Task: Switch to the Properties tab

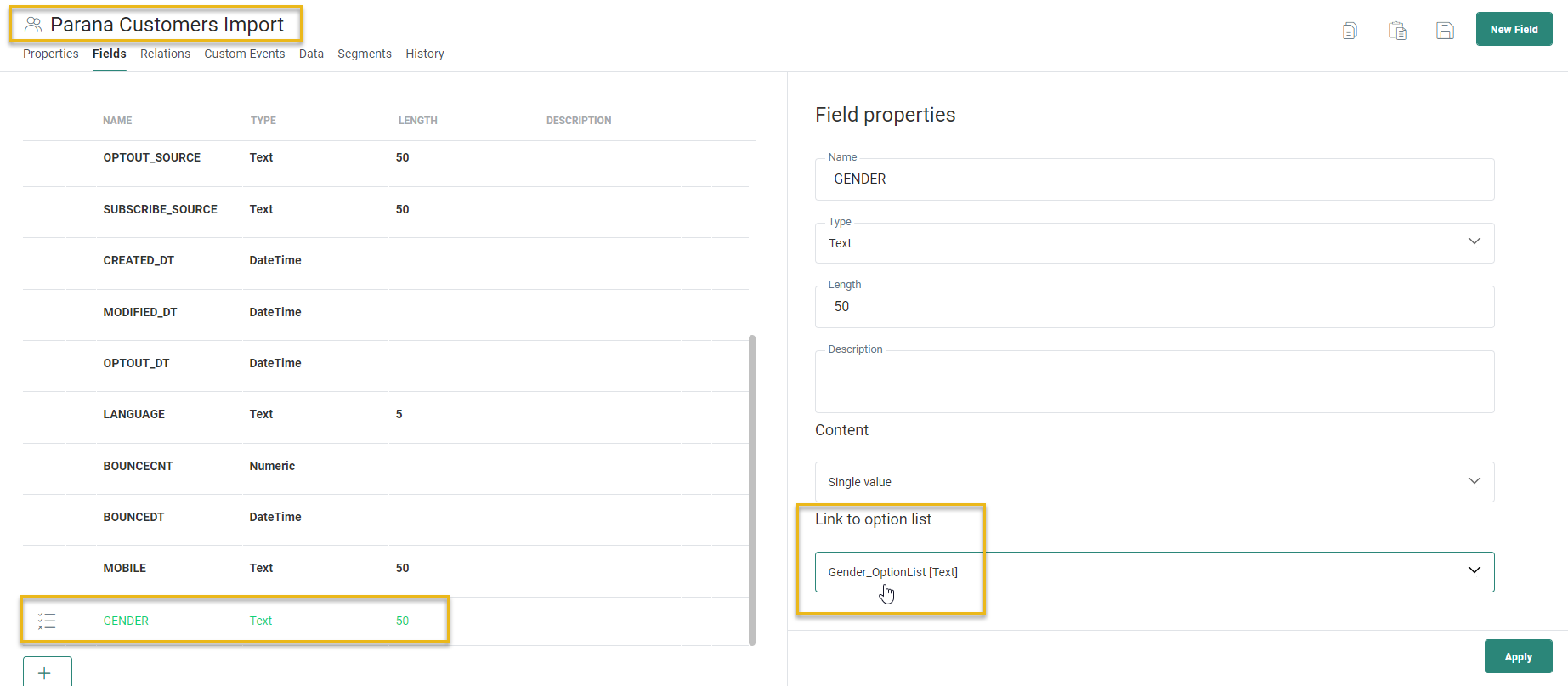Action: [51, 54]
